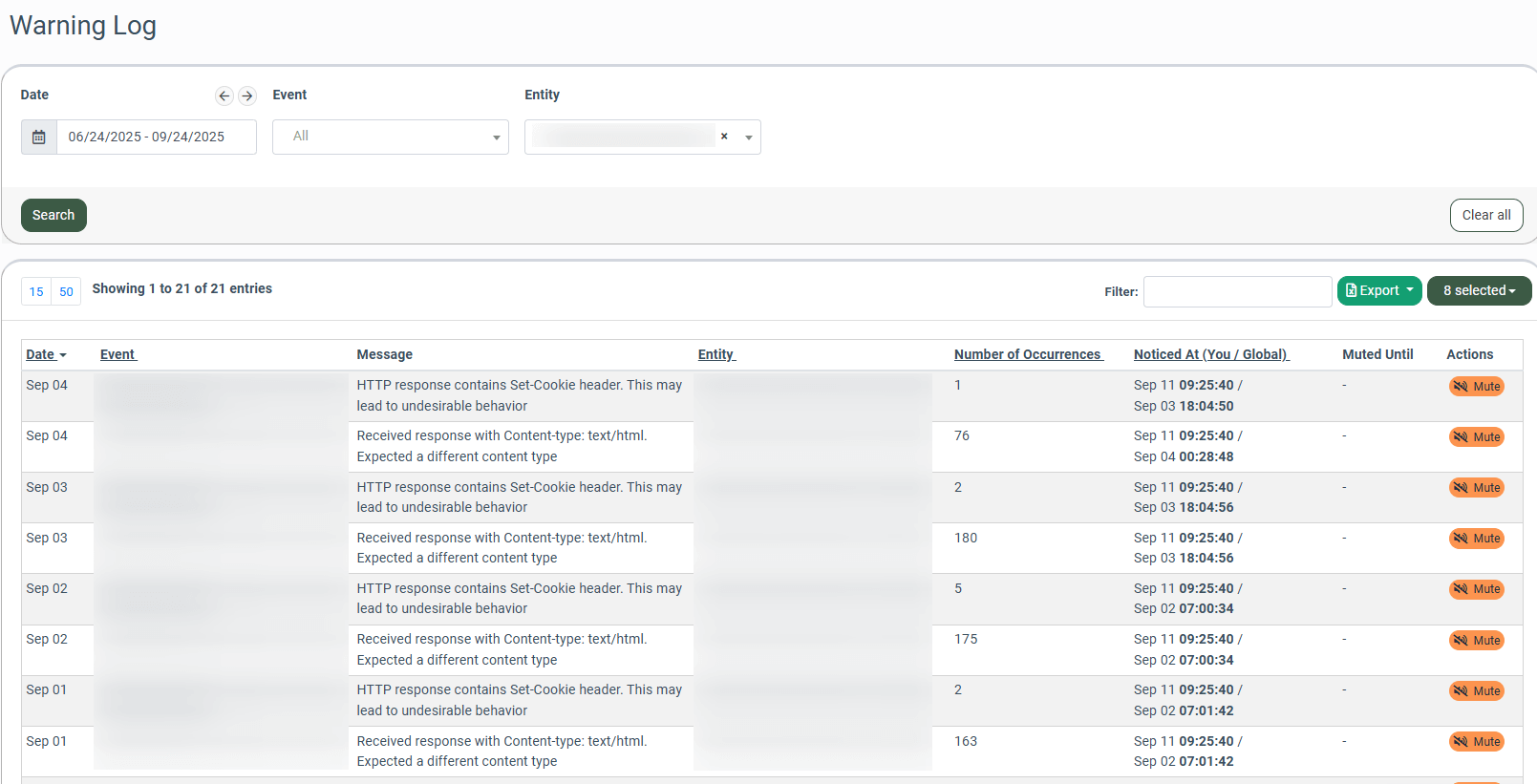
Task: Click the calendar icon beside date range
Action: click(x=39, y=138)
